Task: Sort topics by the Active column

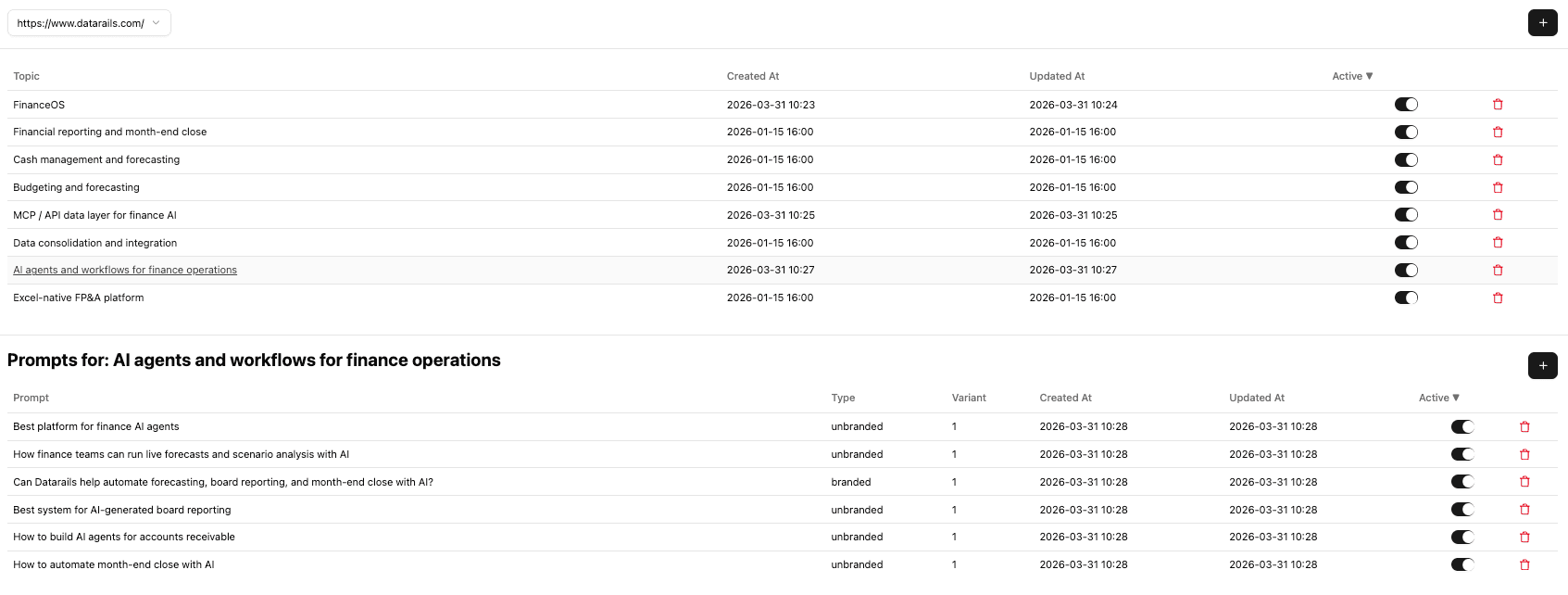Action: tap(1352, 76)
